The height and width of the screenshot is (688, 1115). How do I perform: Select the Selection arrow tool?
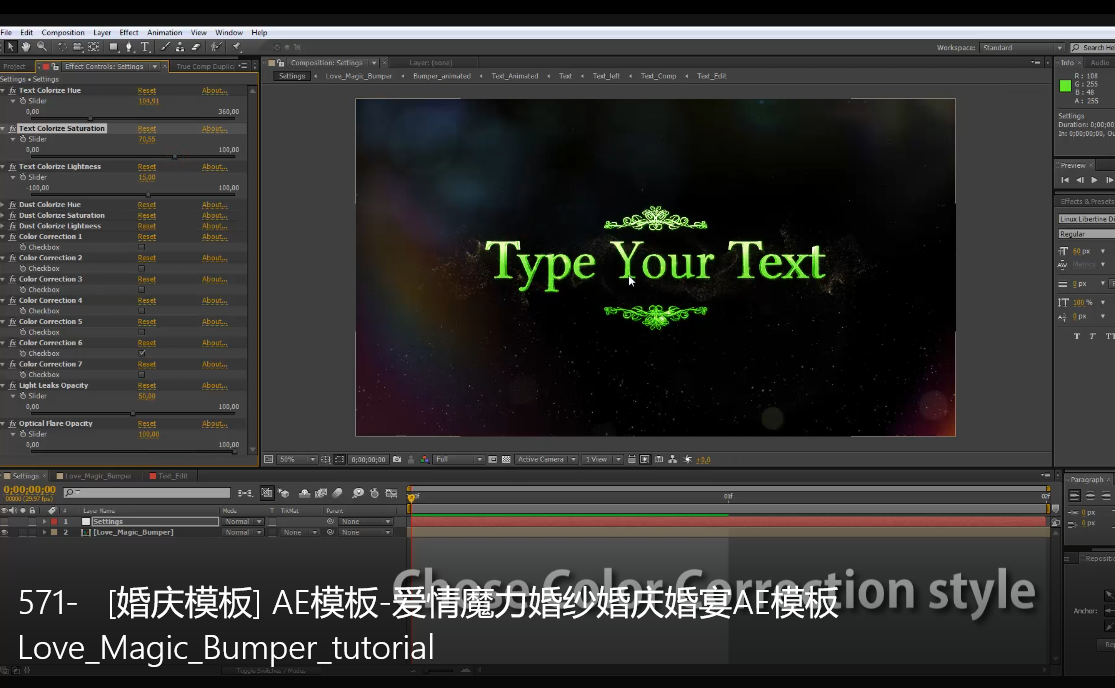point(11,47)
